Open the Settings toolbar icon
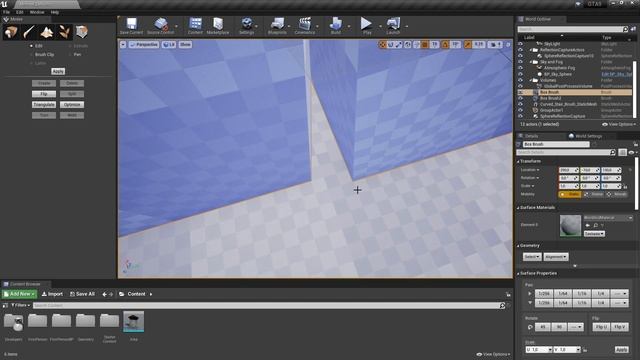 (247, 26)
